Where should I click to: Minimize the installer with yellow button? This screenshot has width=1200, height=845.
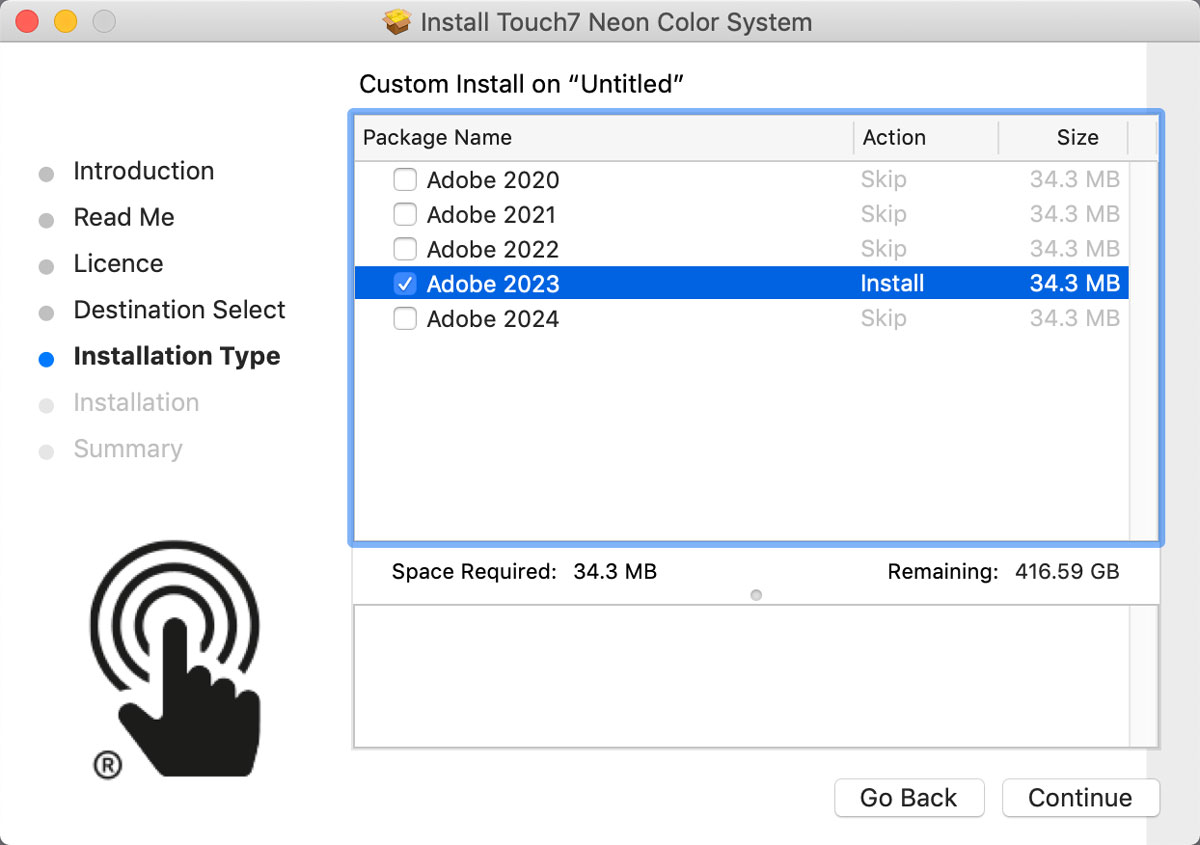[x=65, y=21]
